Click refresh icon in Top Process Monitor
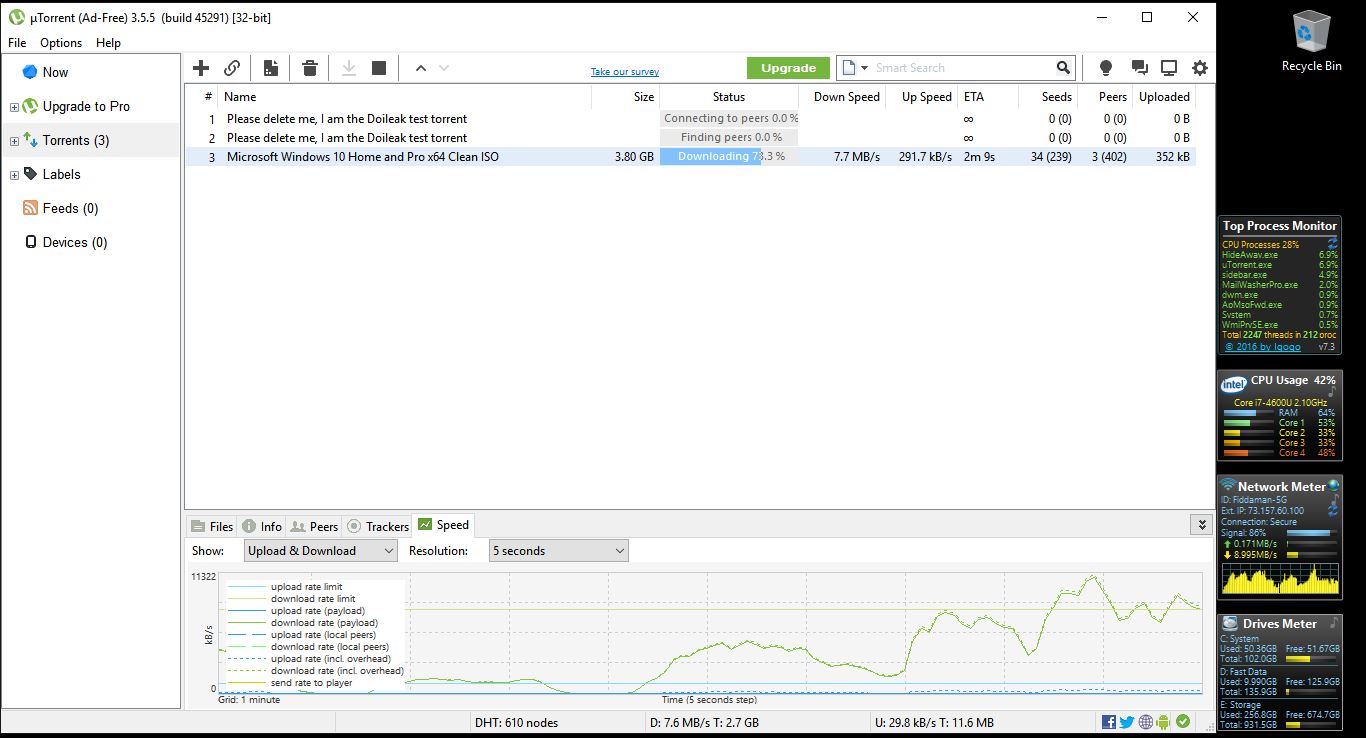 pyautogui.click(x=1332, y=244)
